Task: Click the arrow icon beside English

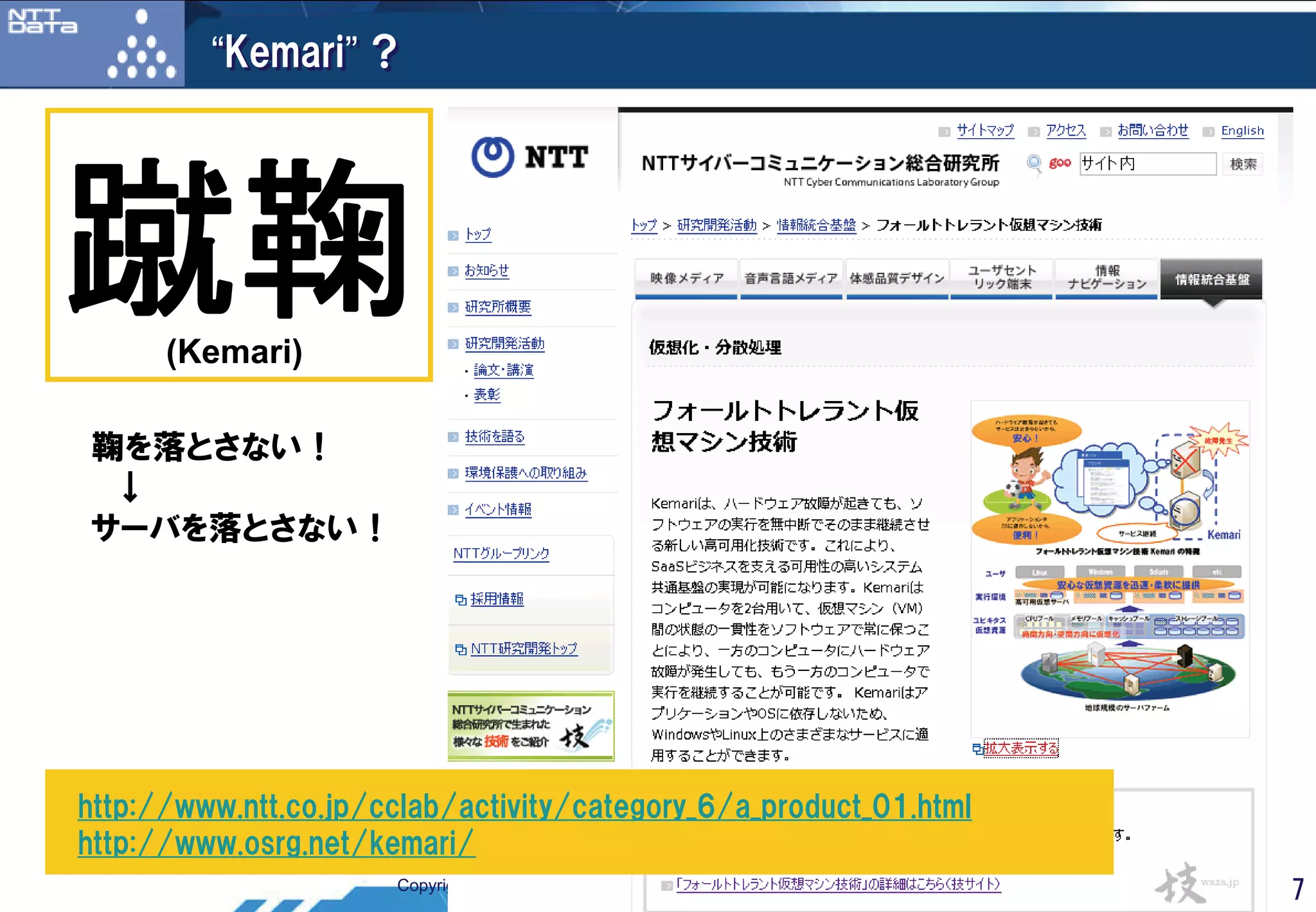Action: click(1209, 132)
